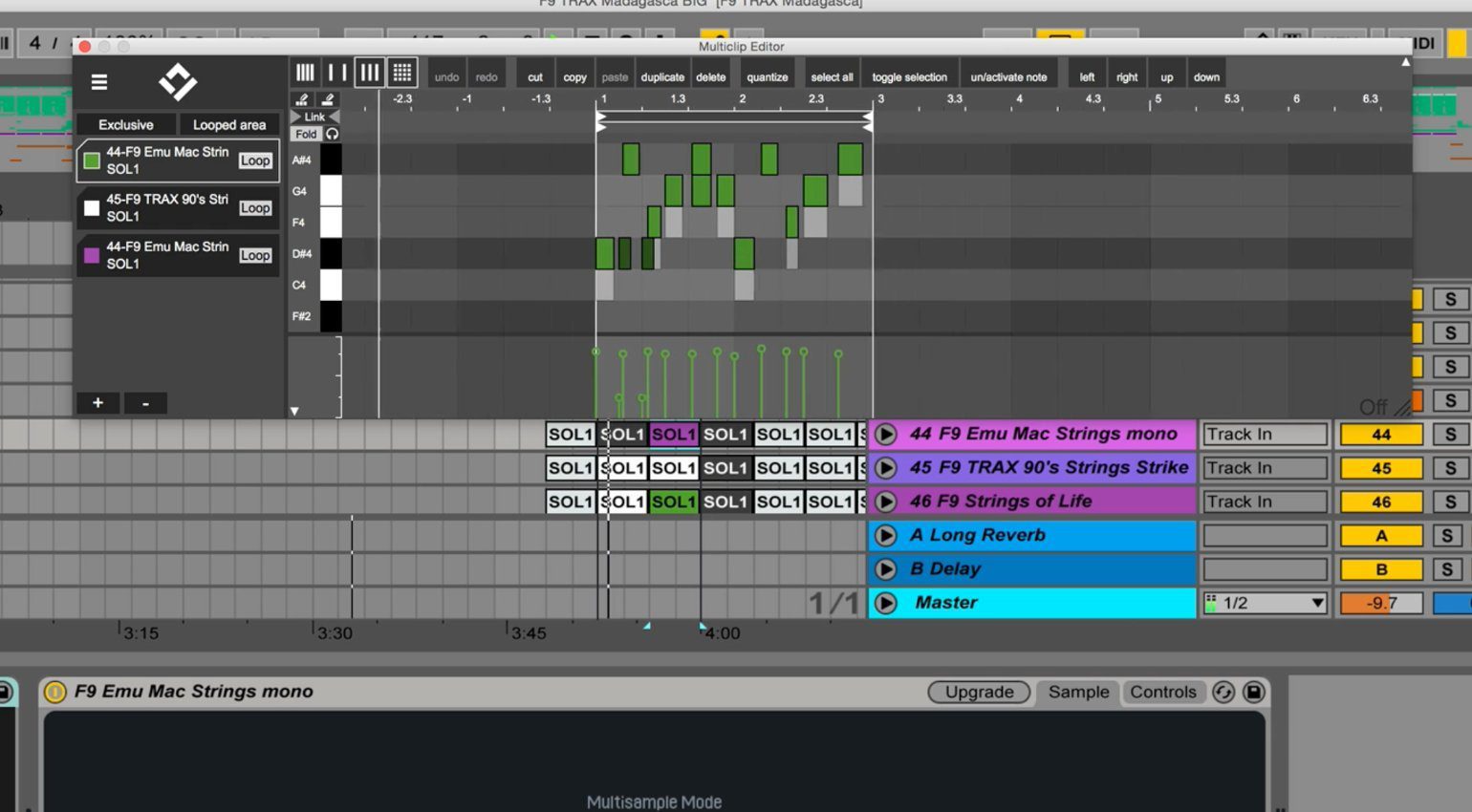The width and height of the screenshot is (1472, 812).
Task: Toggle Fold in the piano roll
Action: coord(306,134)
